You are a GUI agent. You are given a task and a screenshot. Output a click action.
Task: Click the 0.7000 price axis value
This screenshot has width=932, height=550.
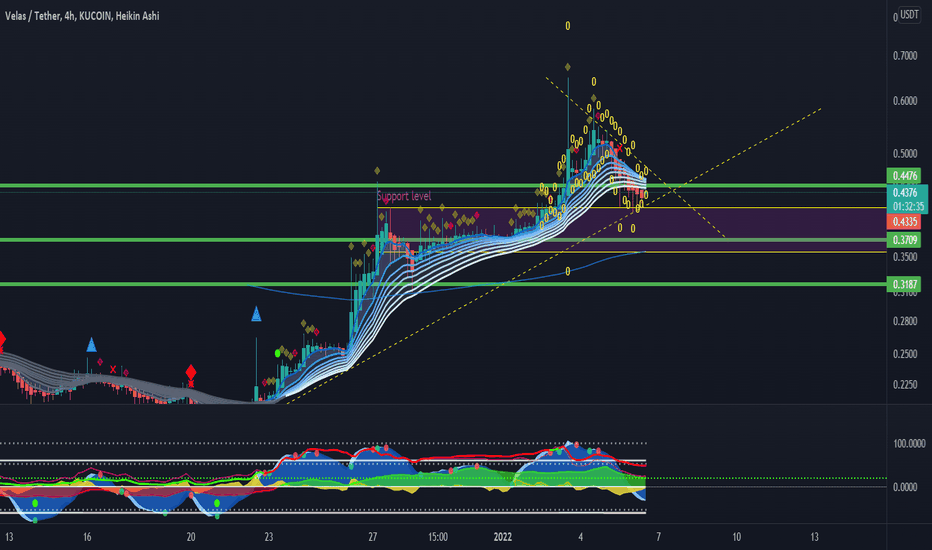point(905,56)
